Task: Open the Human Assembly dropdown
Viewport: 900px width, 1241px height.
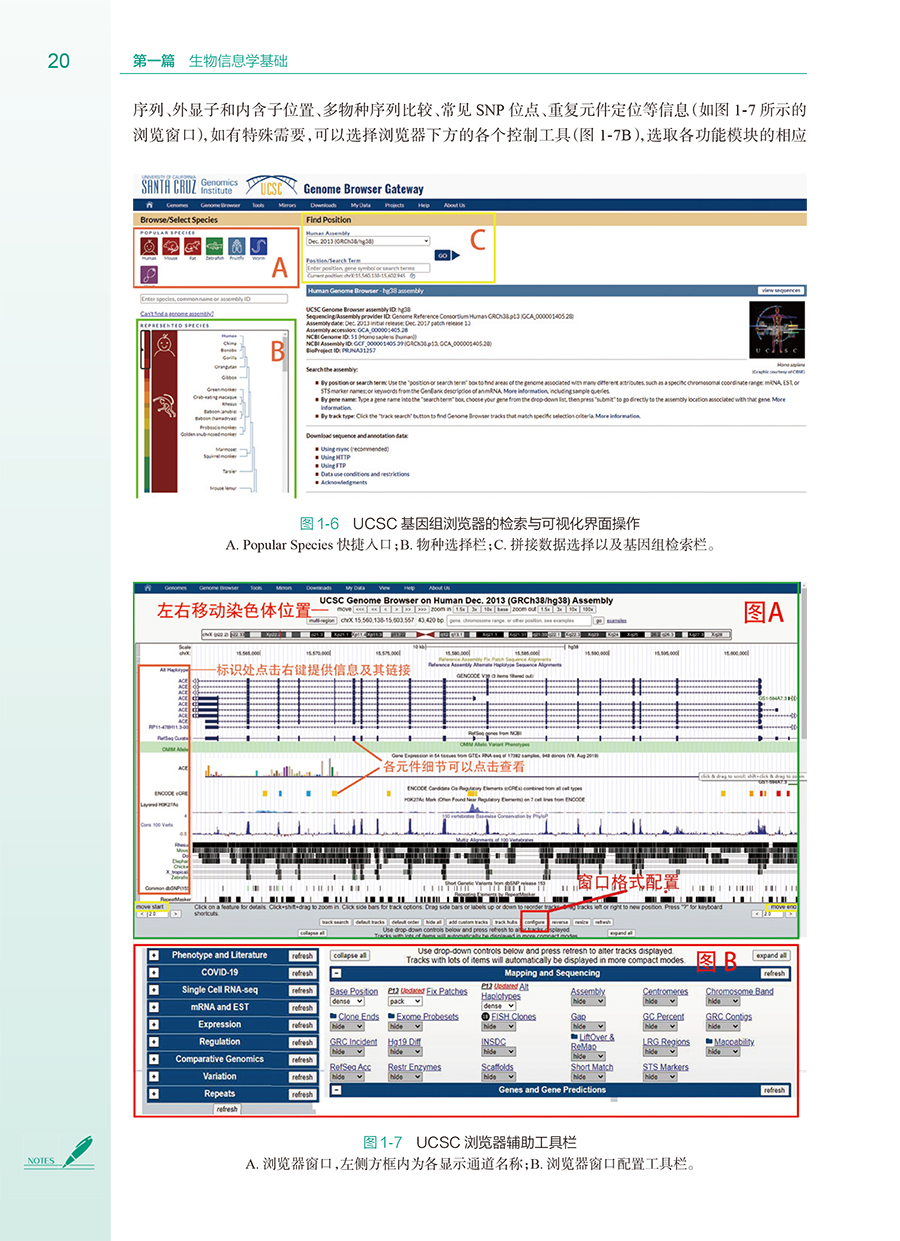Action: point(367,241)
